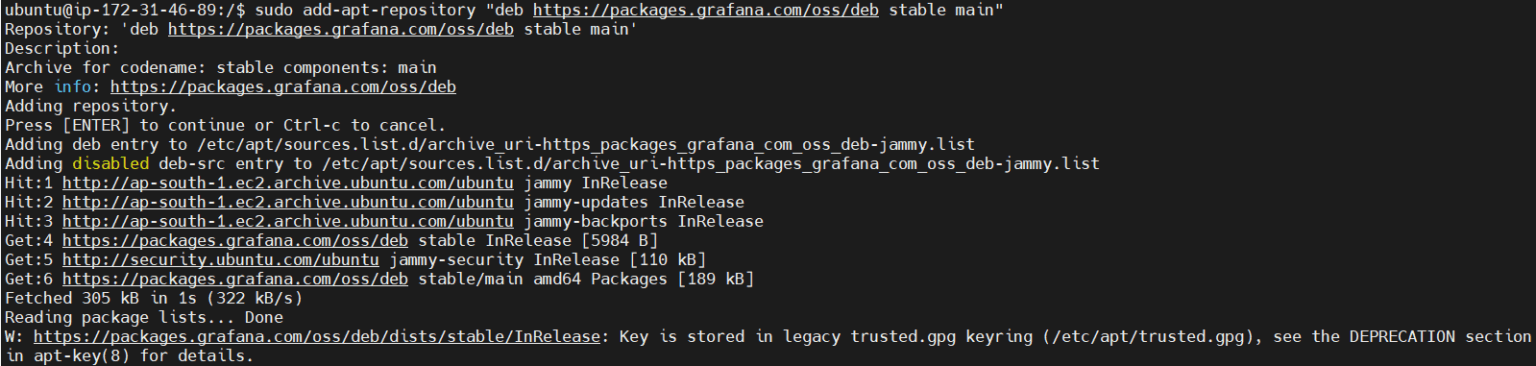Open the More info Grafana link

pyautogui.click(x=283, y=87)
